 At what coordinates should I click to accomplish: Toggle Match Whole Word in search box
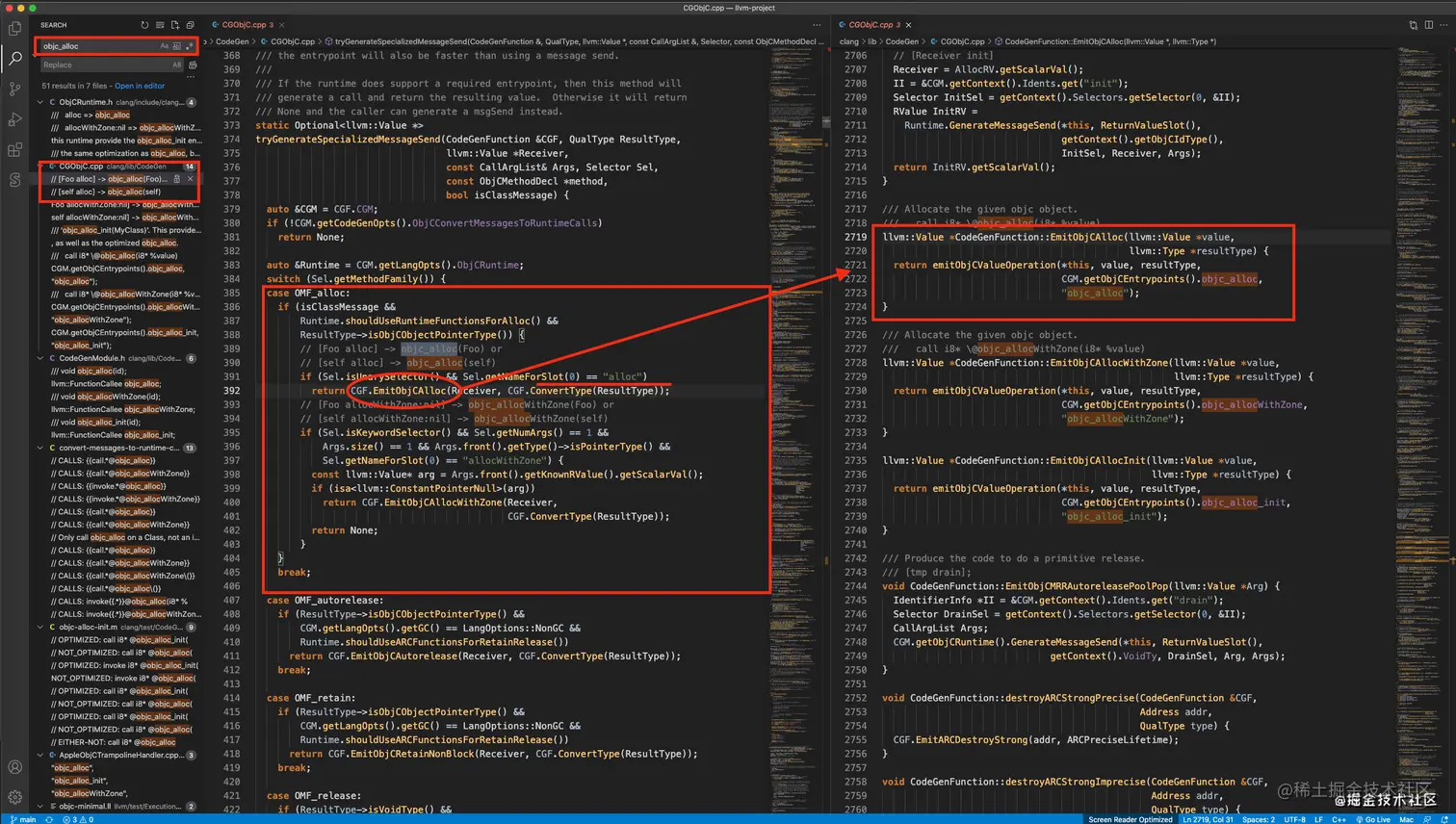176,46
